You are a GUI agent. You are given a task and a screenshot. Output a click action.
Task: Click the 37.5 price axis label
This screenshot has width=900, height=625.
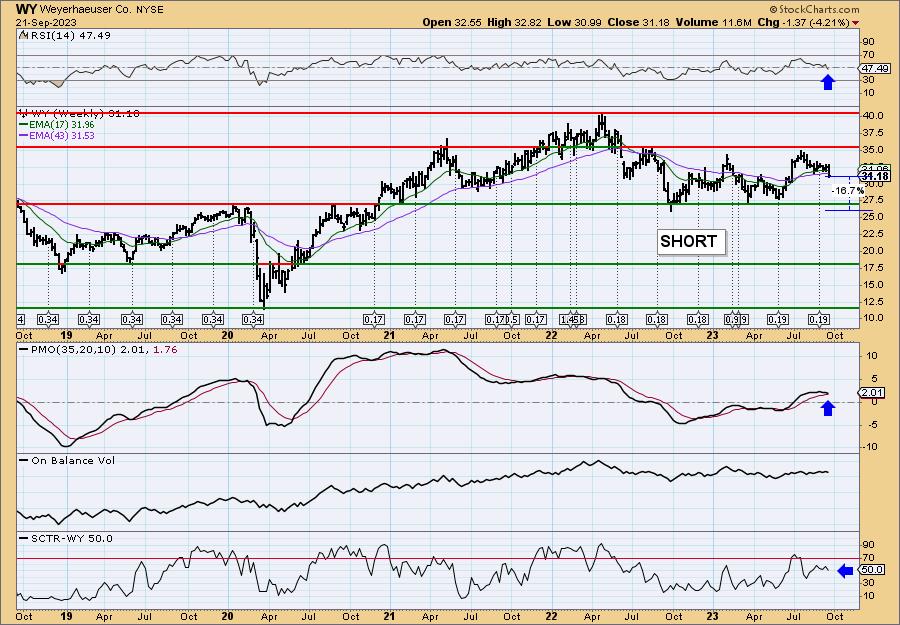click(x=872, y=133)
